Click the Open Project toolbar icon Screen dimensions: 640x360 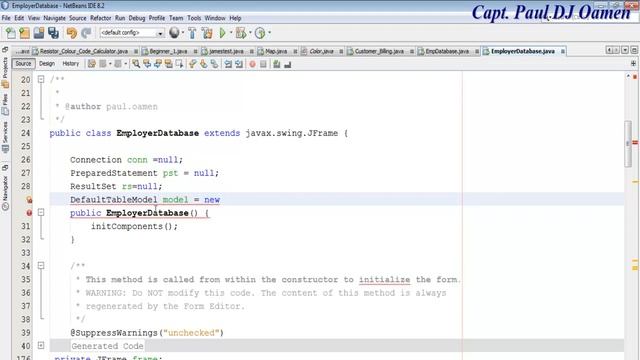click(x=39, y=33)
